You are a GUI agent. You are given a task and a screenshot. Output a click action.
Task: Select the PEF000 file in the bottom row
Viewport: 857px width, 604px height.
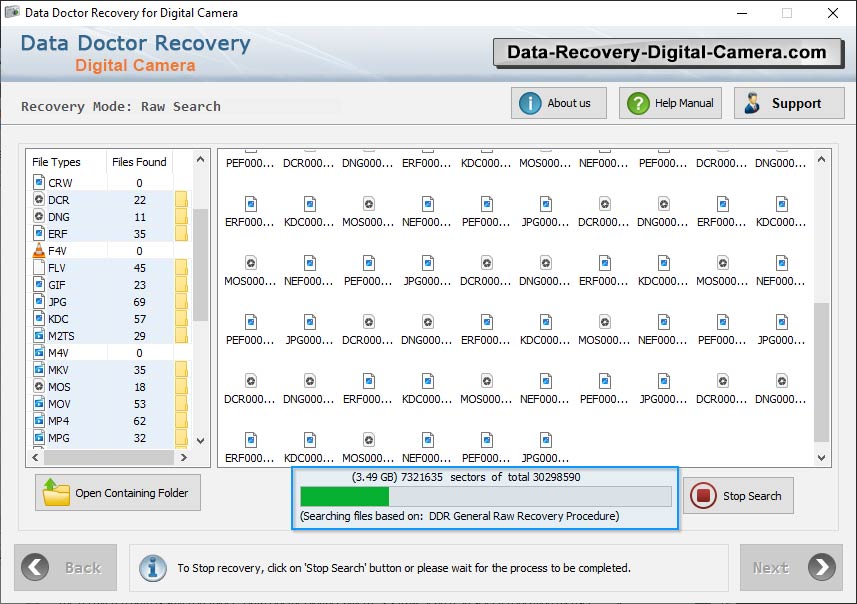(486, 448)
